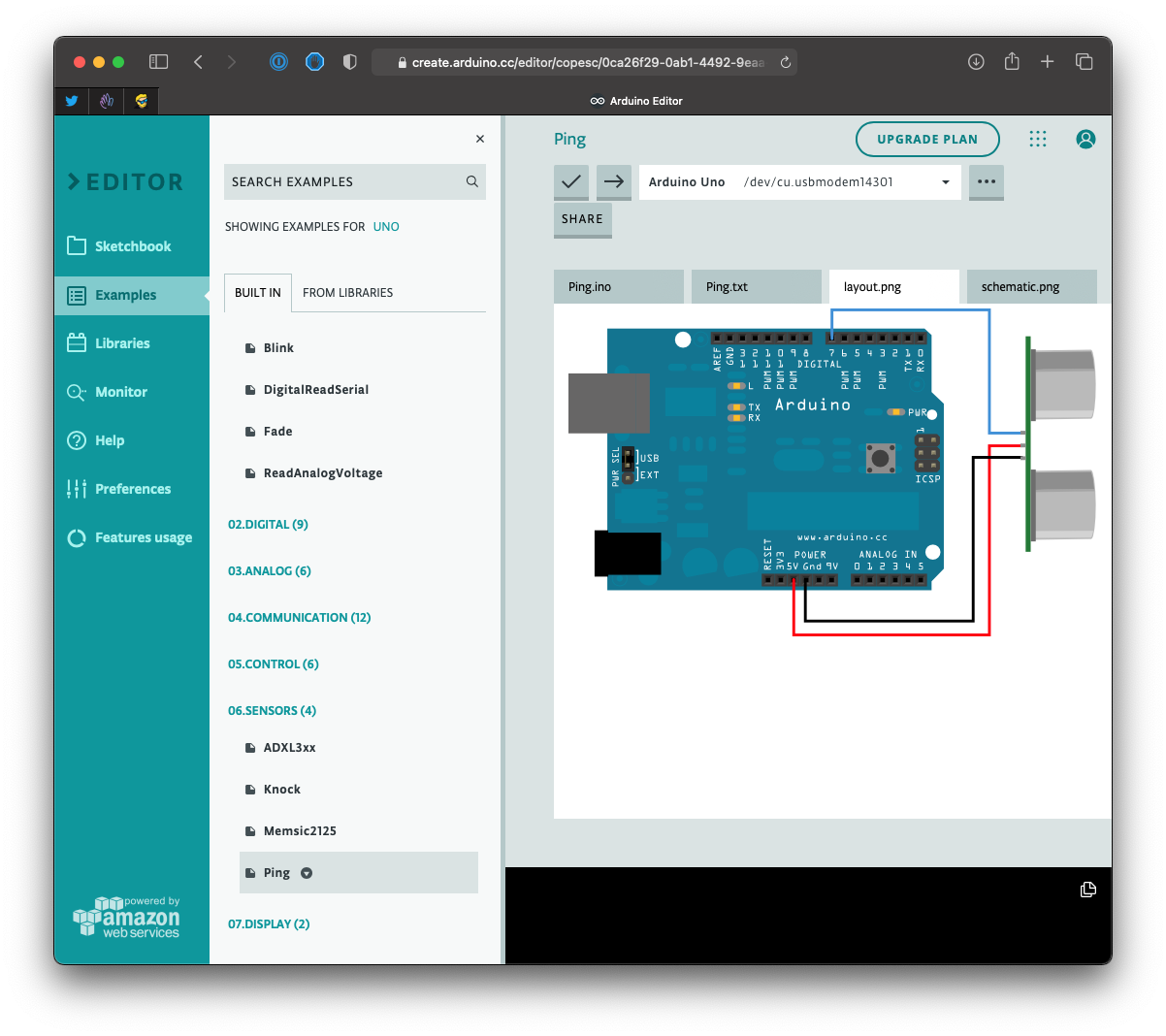Open the Blink example sketch

click(x=278, y=348)
